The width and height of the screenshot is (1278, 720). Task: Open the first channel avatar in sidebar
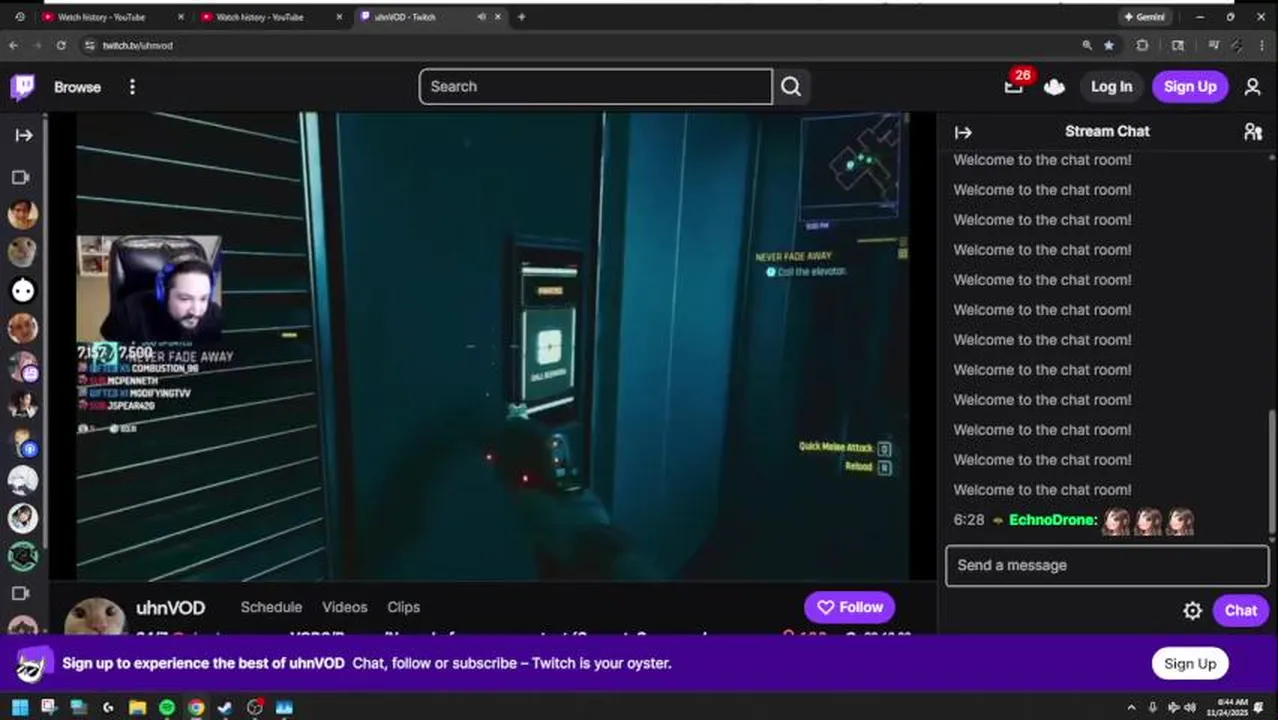23,214
